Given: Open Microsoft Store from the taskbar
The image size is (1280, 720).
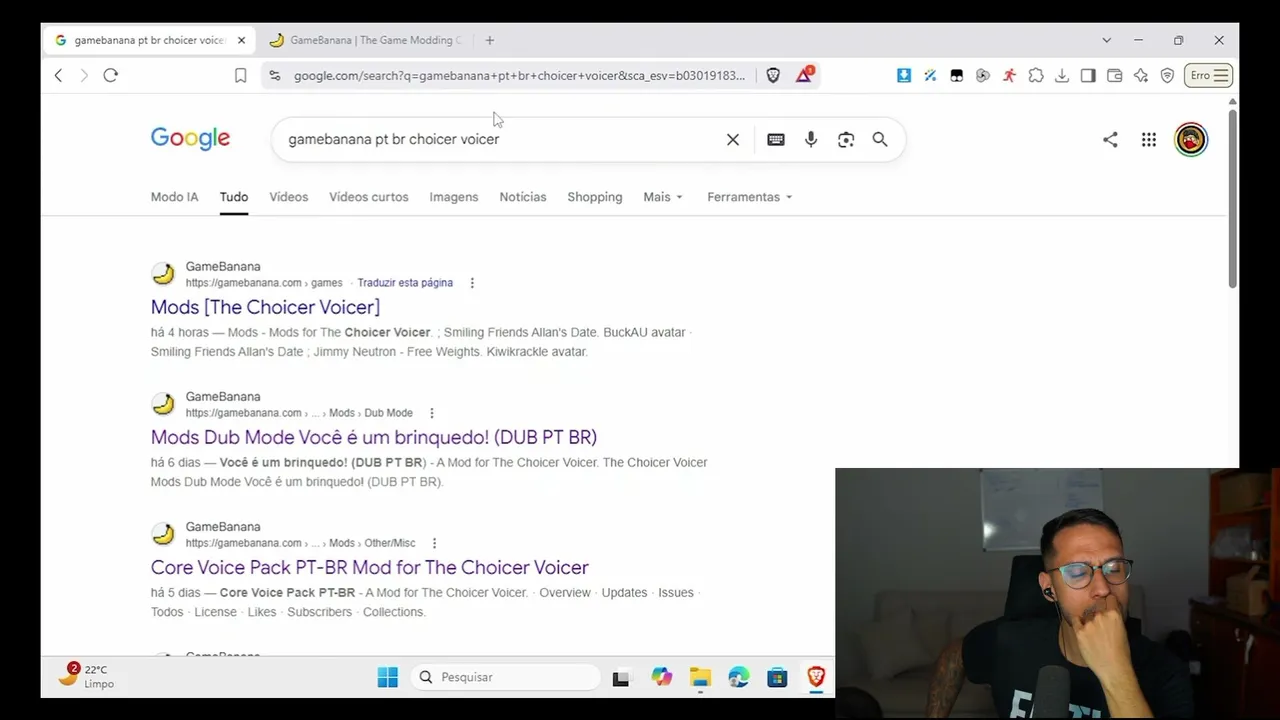Looking at the screenshot, I should pos(777,677).
